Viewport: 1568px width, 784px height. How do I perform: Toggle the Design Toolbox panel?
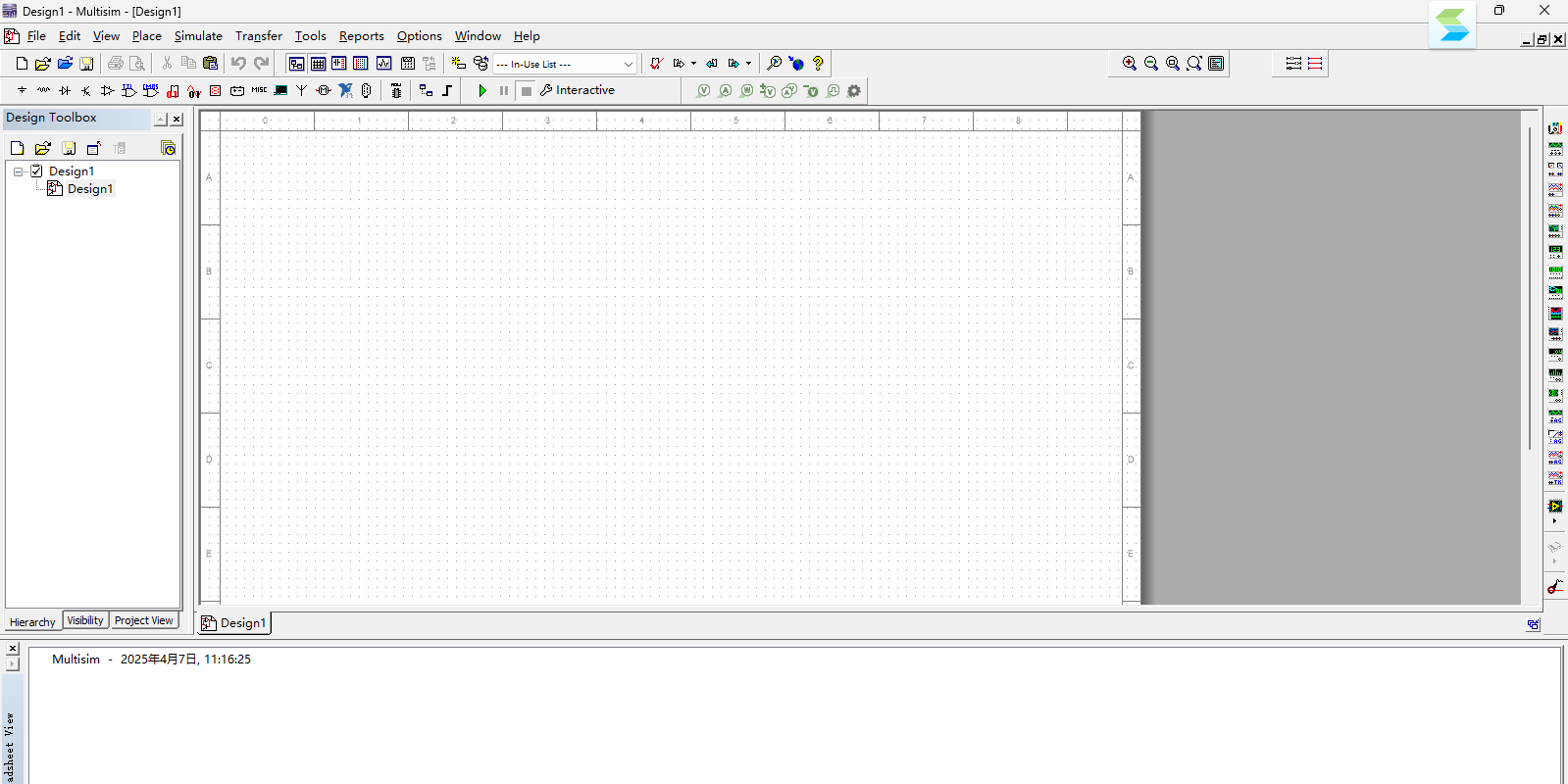coord(296,64)
